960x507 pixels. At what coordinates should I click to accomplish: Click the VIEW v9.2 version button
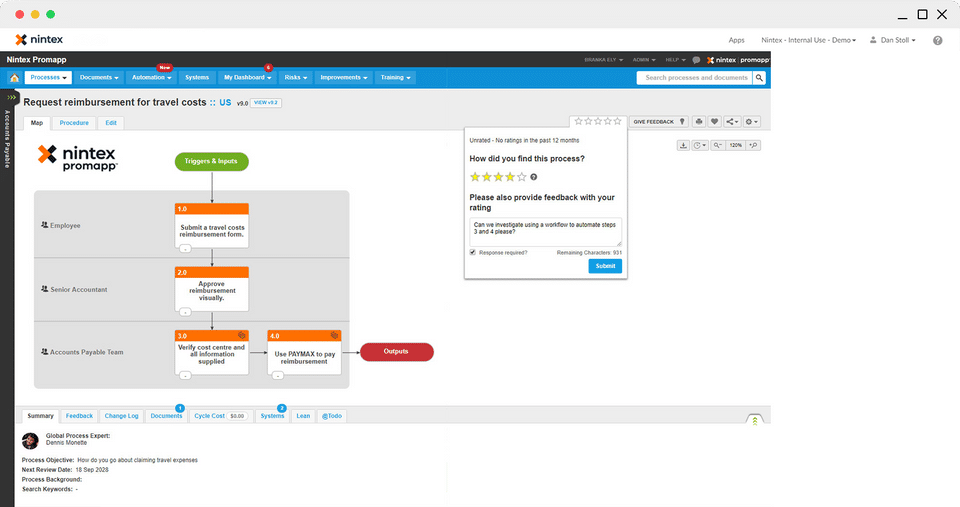tap(266, 103)
